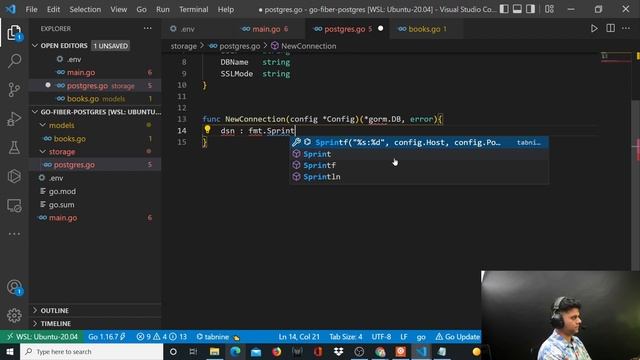The height and width of the screenshot is (360, 640).
Task: Click the Windows Start button
Action: coord(9,351)
